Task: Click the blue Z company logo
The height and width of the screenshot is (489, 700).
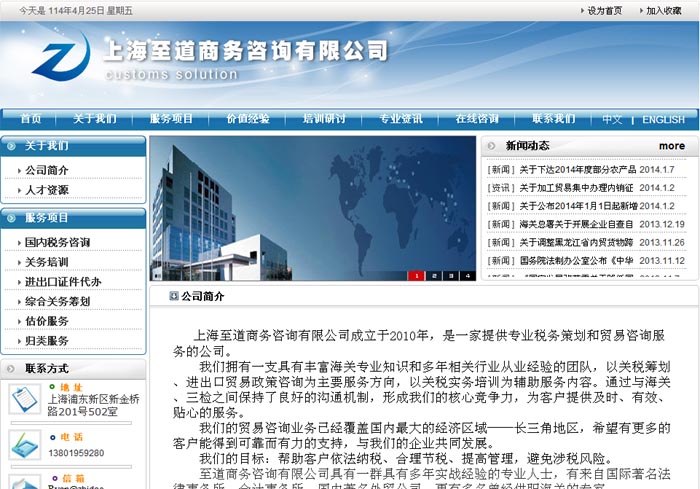Action: (x=61, y=56)
